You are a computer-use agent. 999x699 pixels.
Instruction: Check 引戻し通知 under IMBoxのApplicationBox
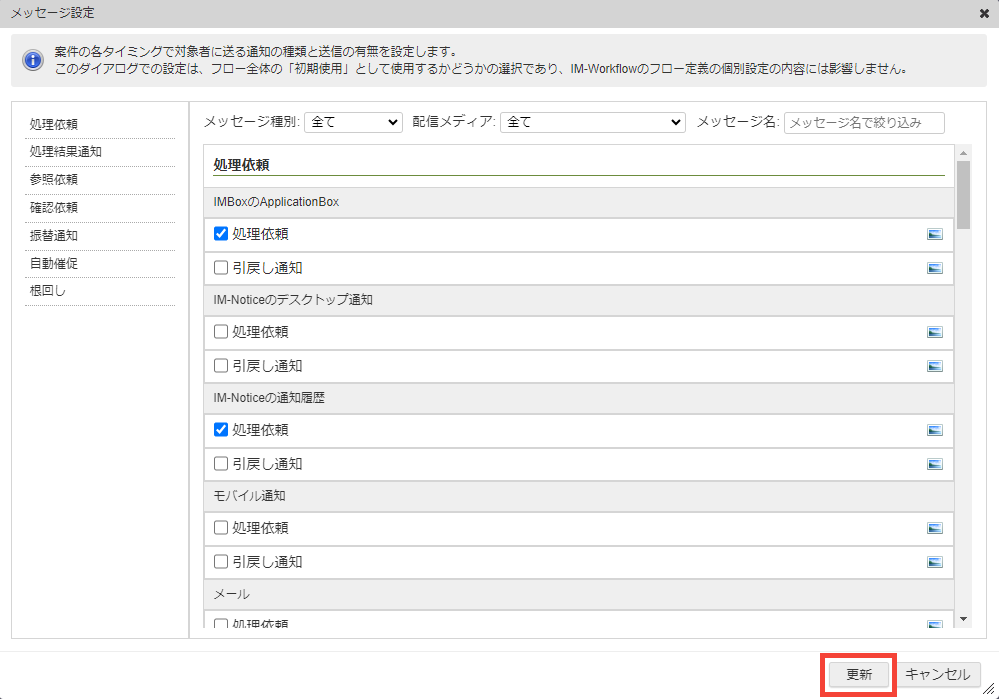point(221,268)
